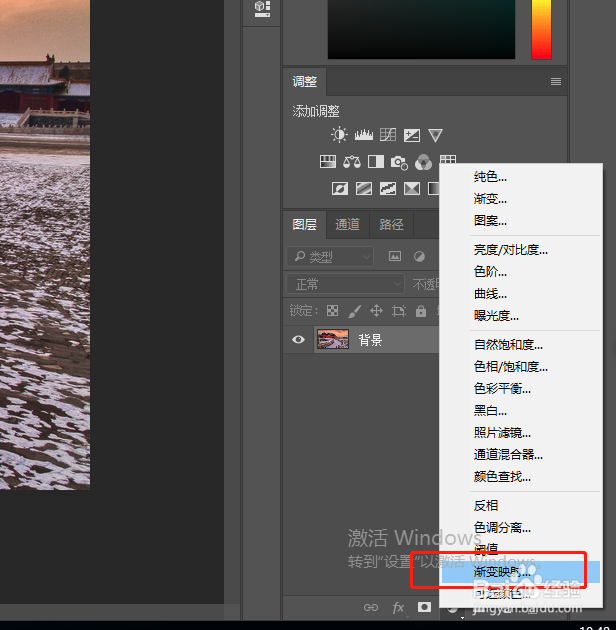Choose 渐变映射... highlighted menu entry
This screenshot has width=616, height=630.
click(521, 572)
